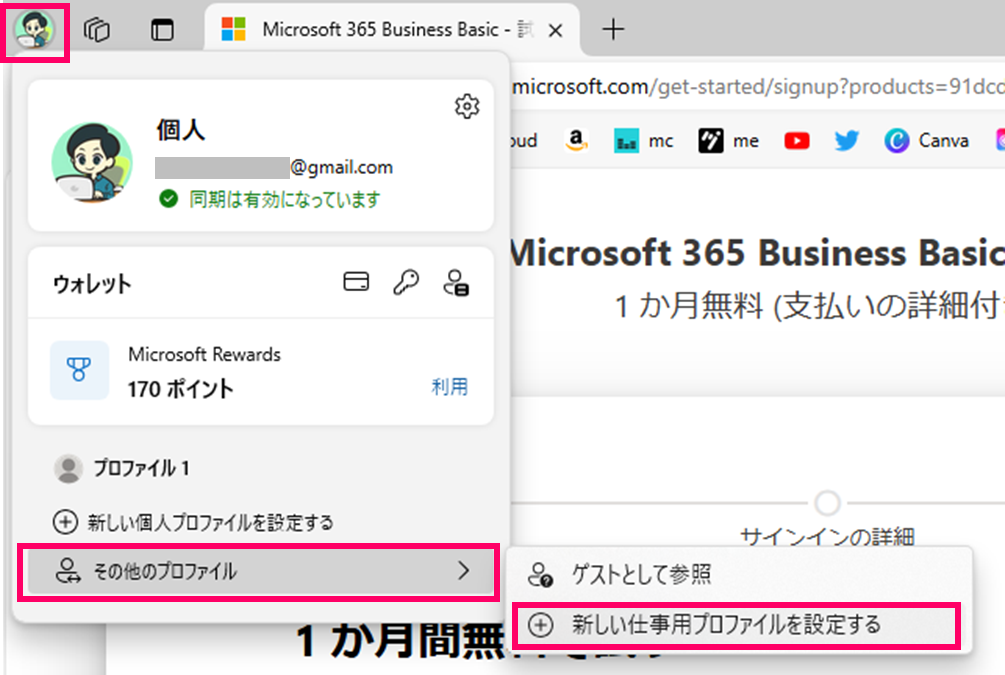Click the 利用 link for Rewards
The image size is (1005, 675).
449,387
